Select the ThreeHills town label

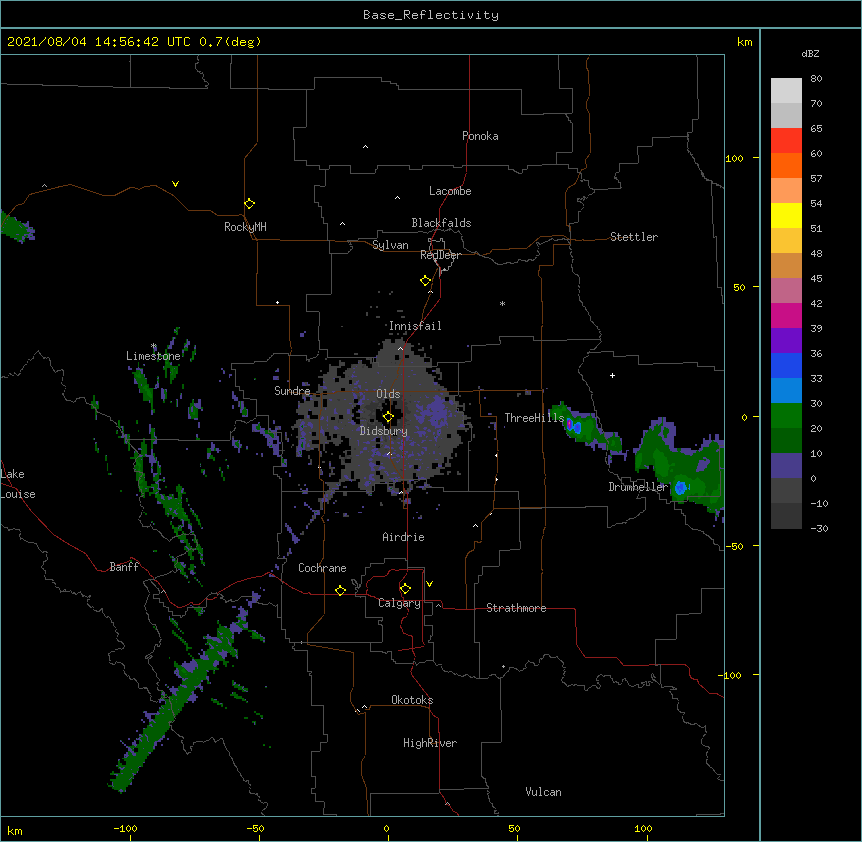tap(534, 418)
